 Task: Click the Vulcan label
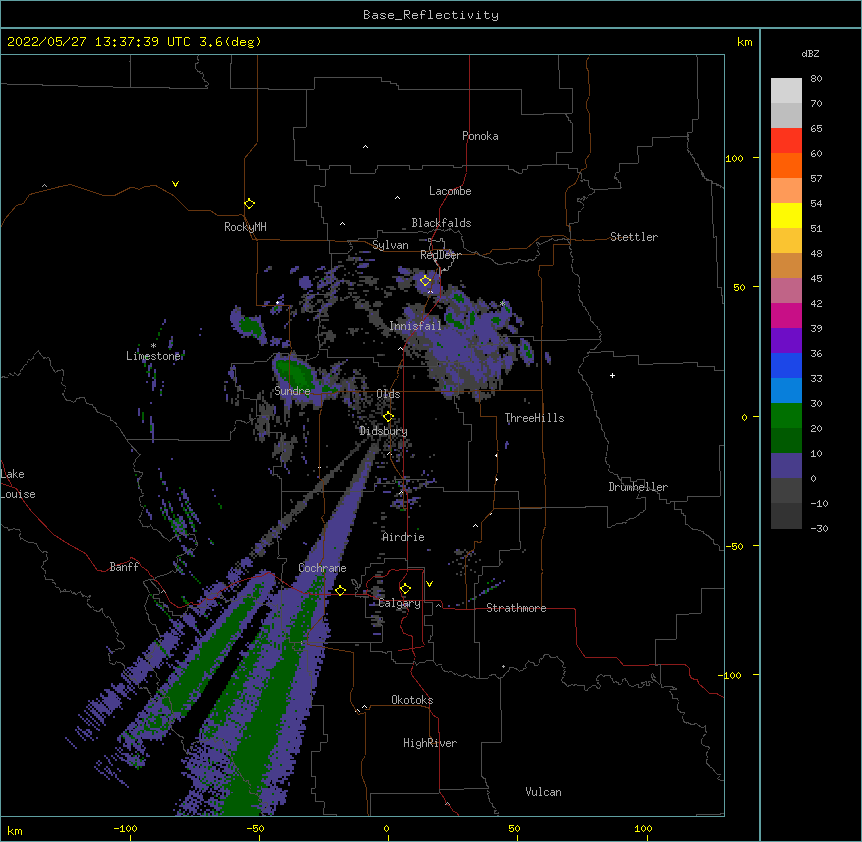[543, 792]
